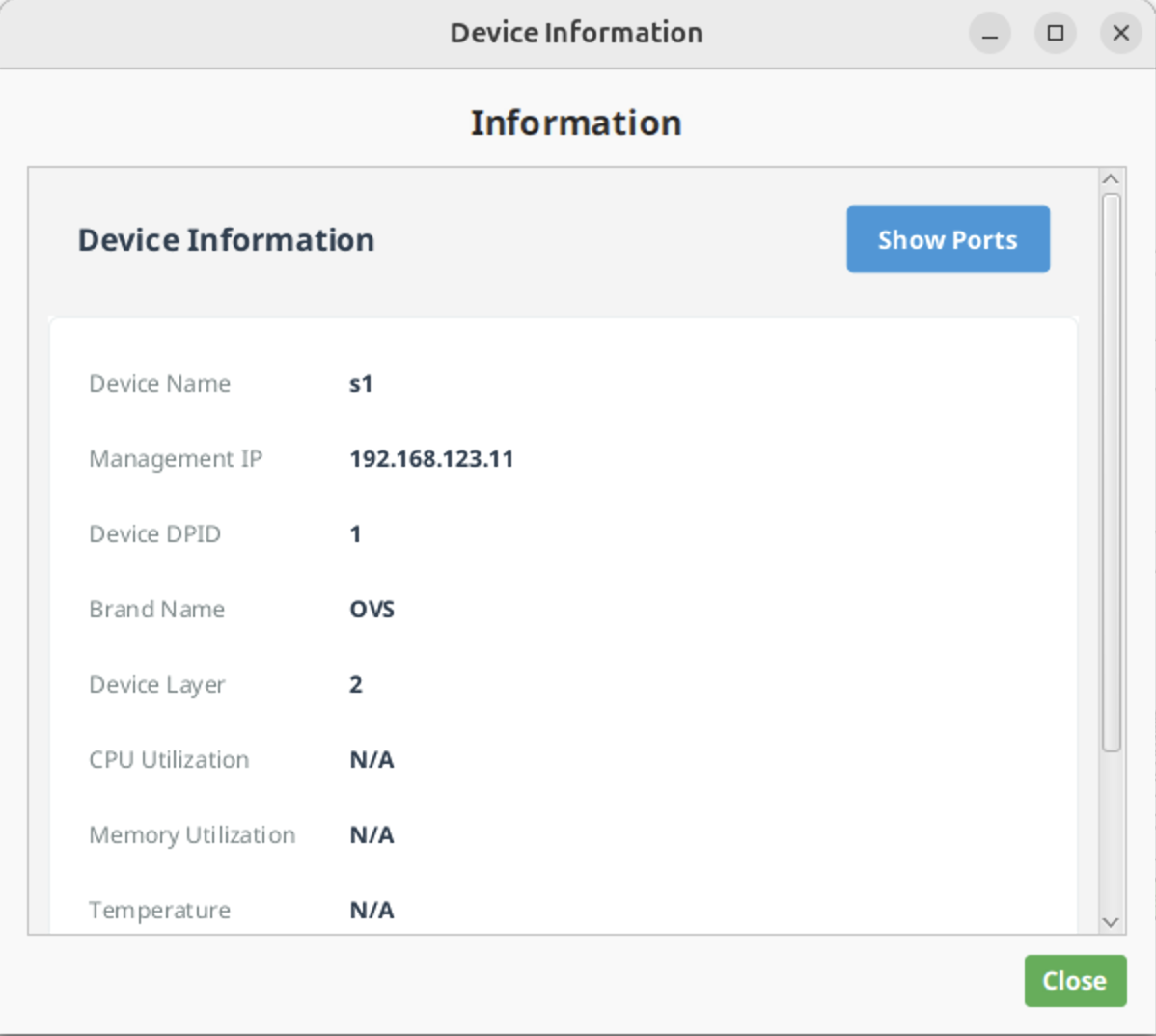Click the Temperature N/A value

[x=372, y=911]
